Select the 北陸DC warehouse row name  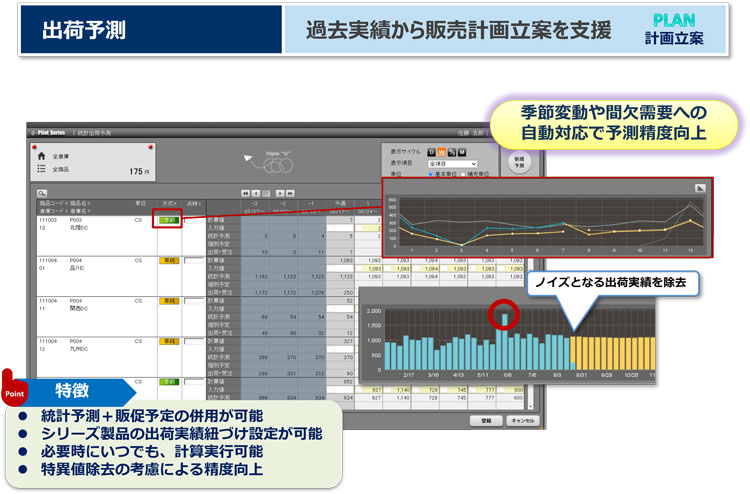(79, 228)
